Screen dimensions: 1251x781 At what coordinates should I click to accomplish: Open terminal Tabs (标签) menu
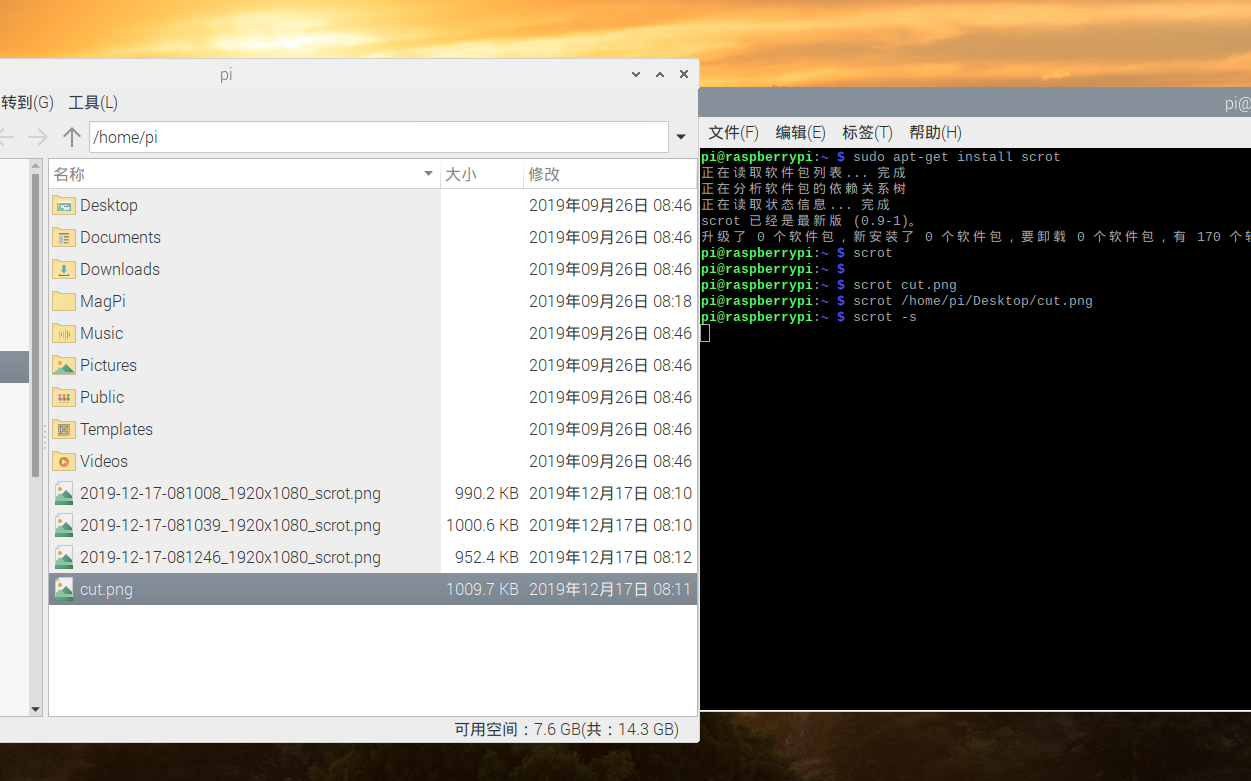867,132
